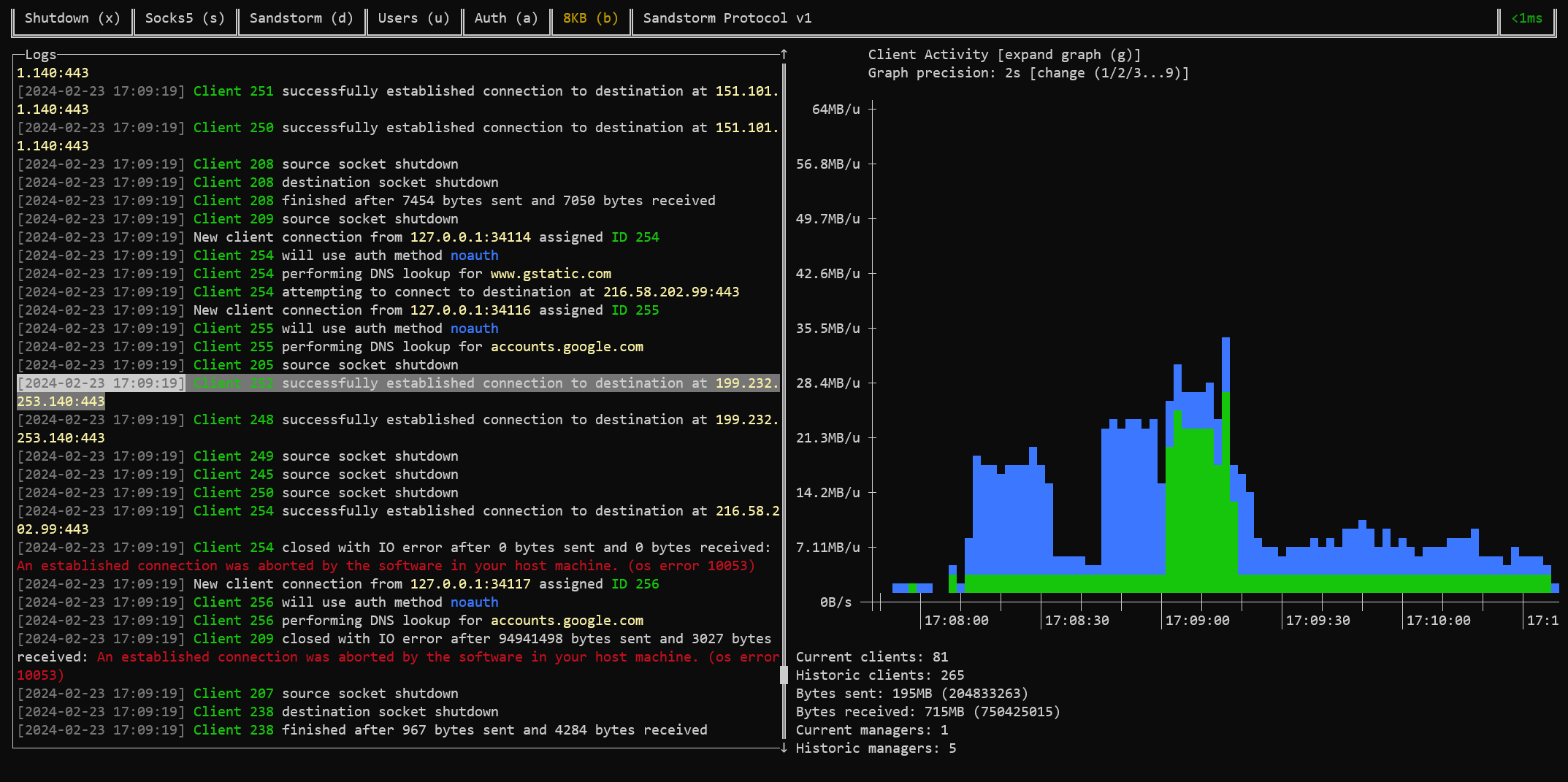
Task: Click the Bytes received: 715MB stat
Action: (x=928, y=712)
